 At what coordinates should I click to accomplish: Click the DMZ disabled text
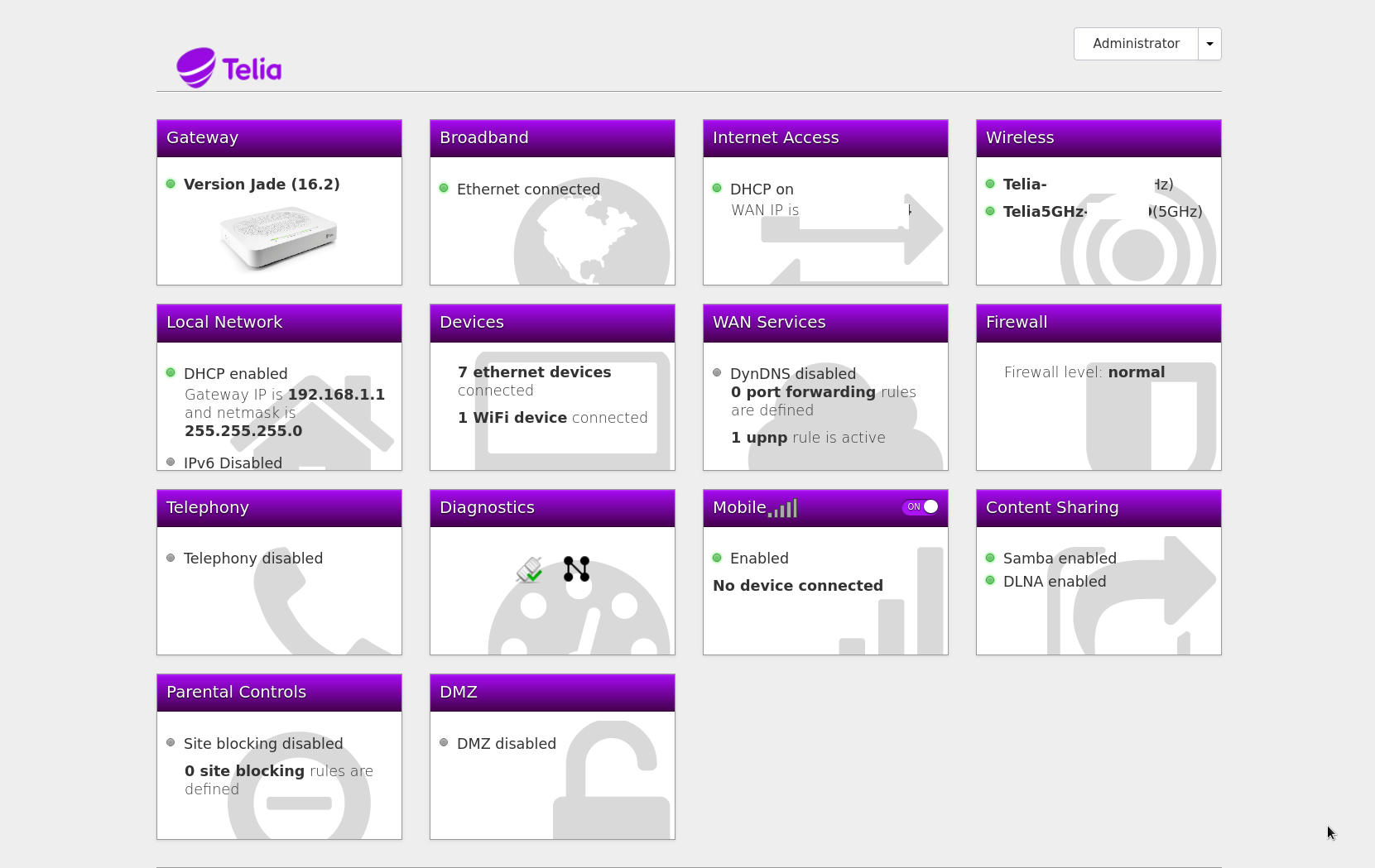507,744
